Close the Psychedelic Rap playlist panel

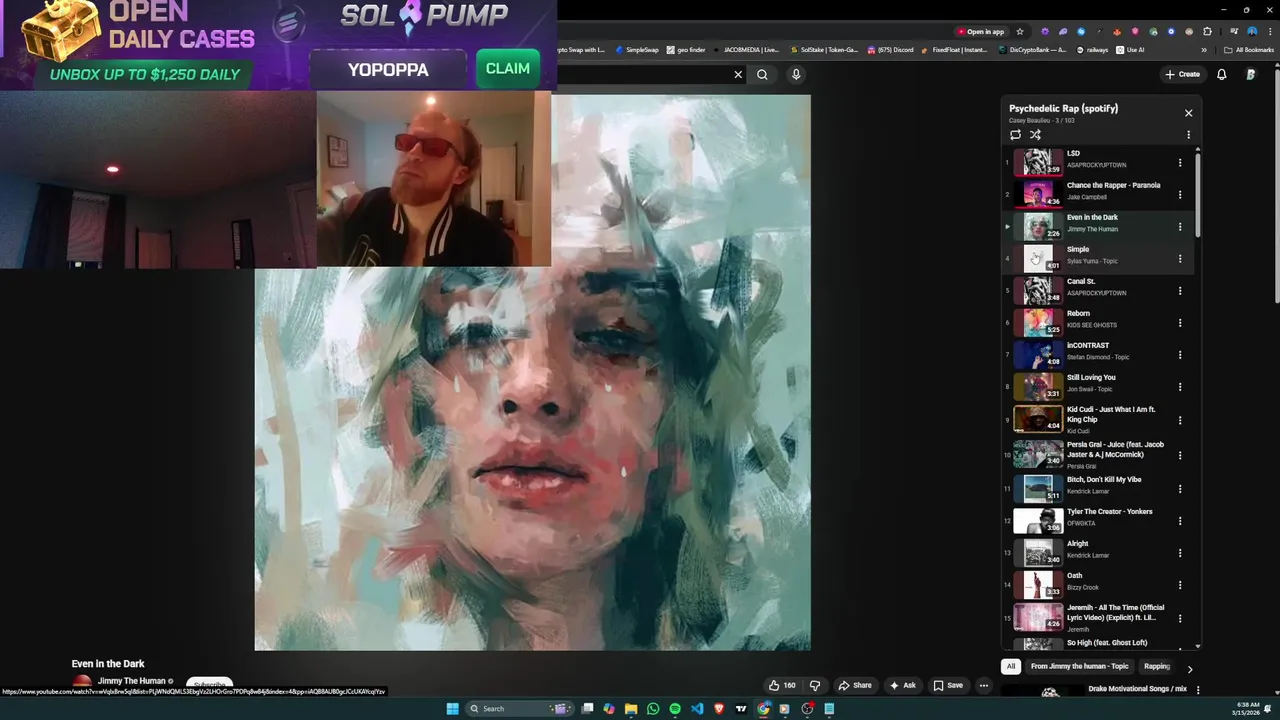[x=1188, y=113]
